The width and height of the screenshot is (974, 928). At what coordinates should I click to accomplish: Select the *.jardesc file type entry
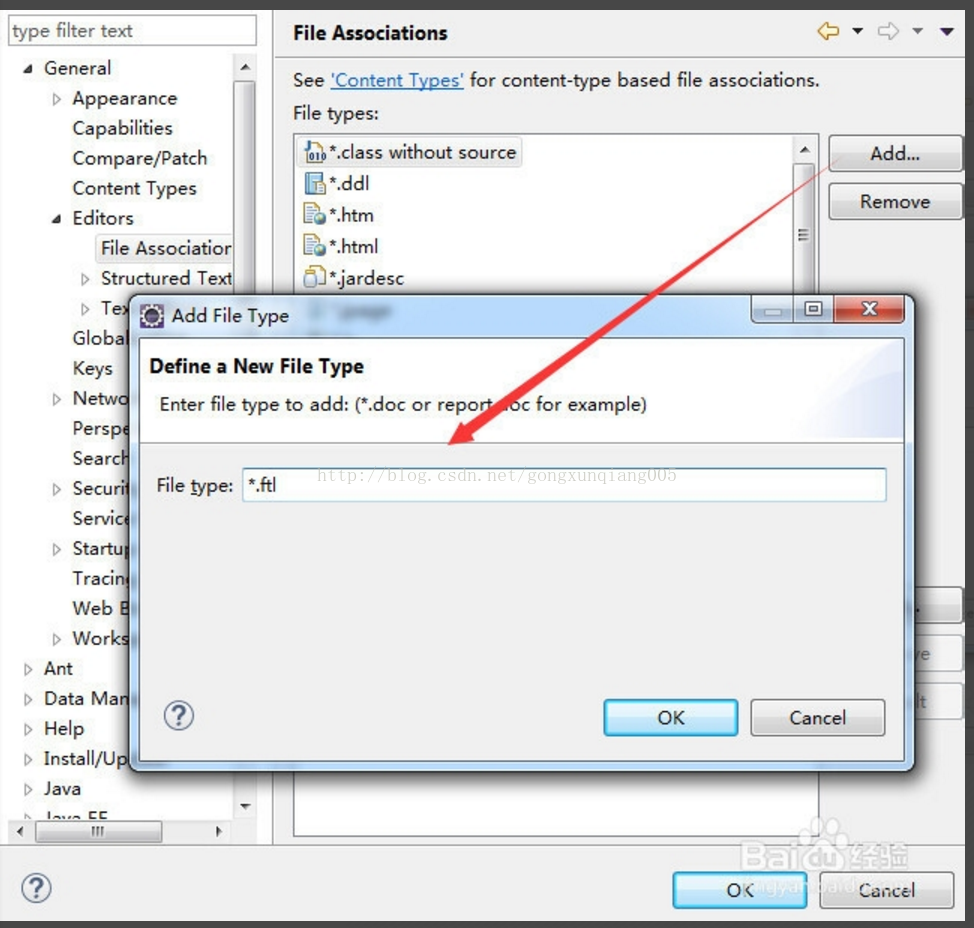[x=366, y=278]
